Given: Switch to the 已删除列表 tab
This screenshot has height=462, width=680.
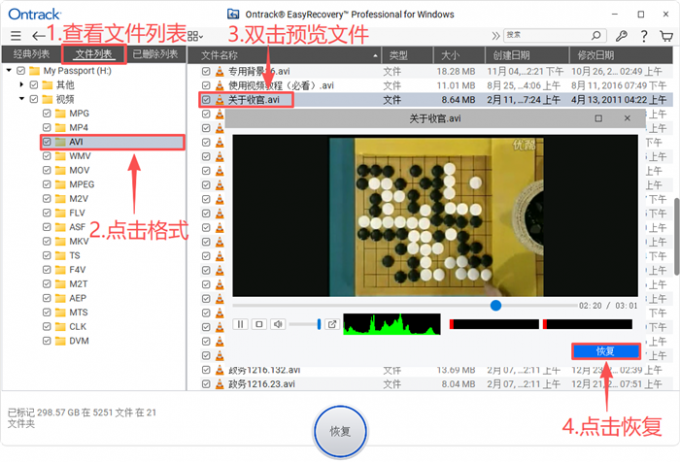Looking at the screenshot, I should 155,54.
